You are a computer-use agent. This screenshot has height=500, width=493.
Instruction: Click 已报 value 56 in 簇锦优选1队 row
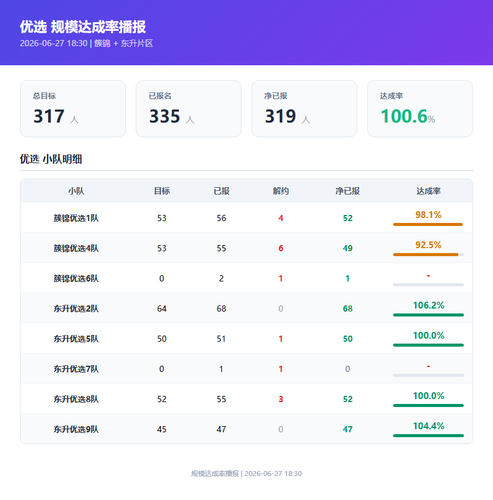pos(221,218)
